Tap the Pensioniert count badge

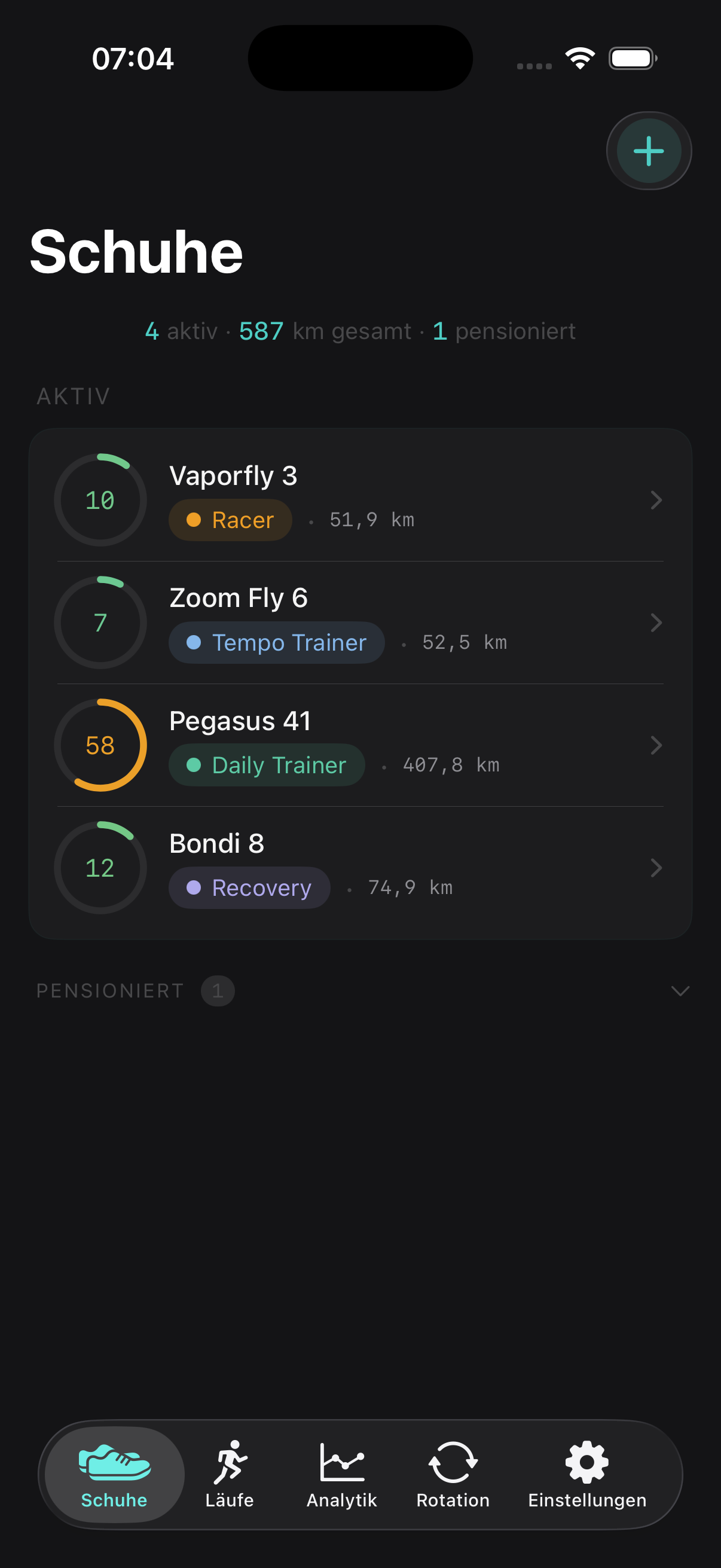(x=218, y=991)
